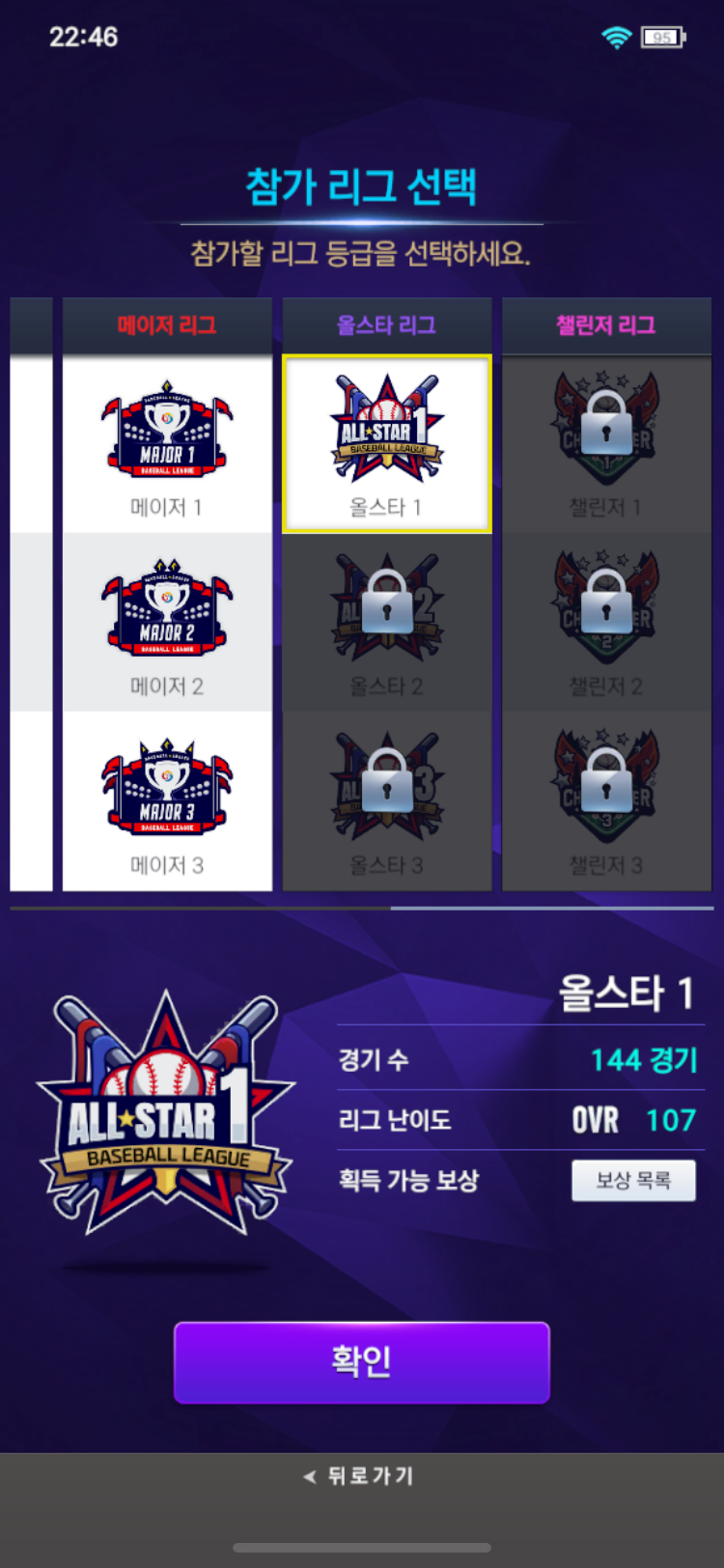Click the large All-Star 1 preview logo

[166, 1112]
